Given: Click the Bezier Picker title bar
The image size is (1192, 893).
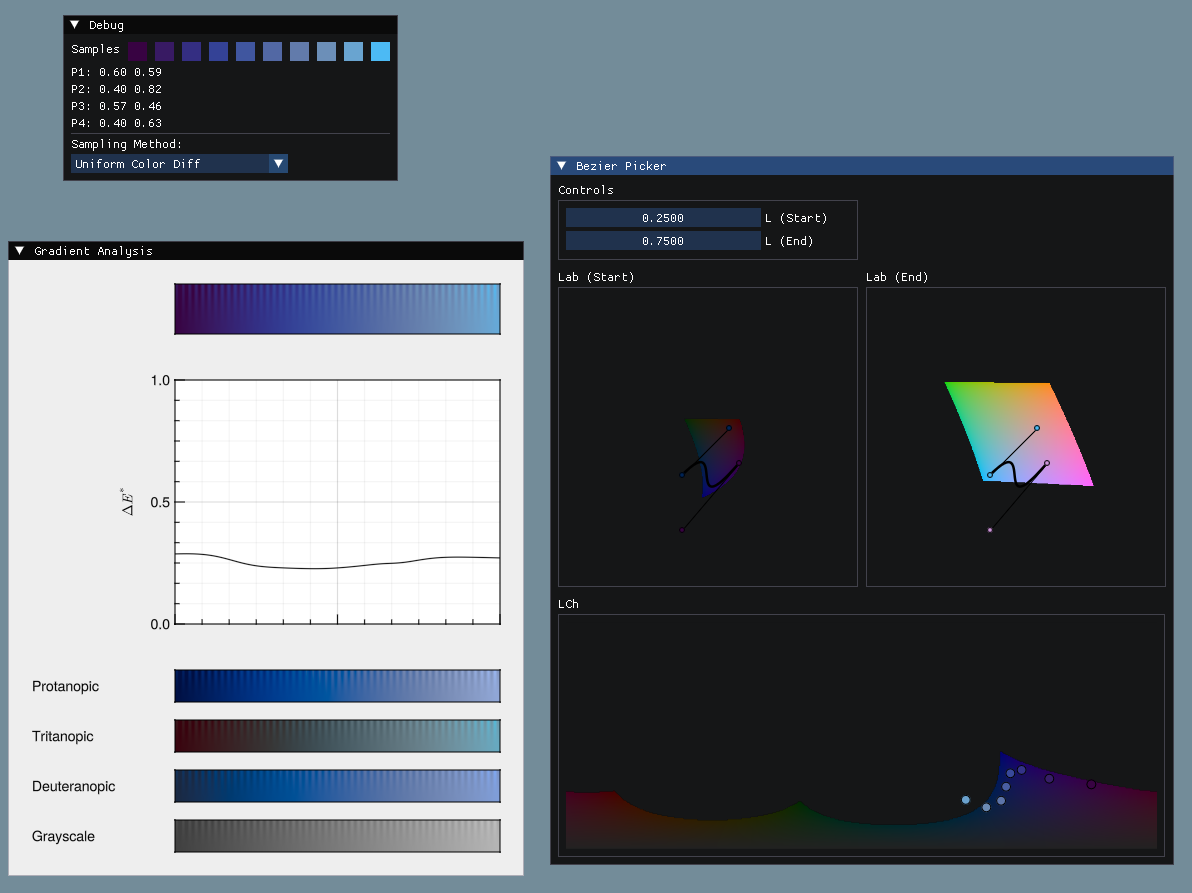Looking at the screenshot, I should click(862, 166).
